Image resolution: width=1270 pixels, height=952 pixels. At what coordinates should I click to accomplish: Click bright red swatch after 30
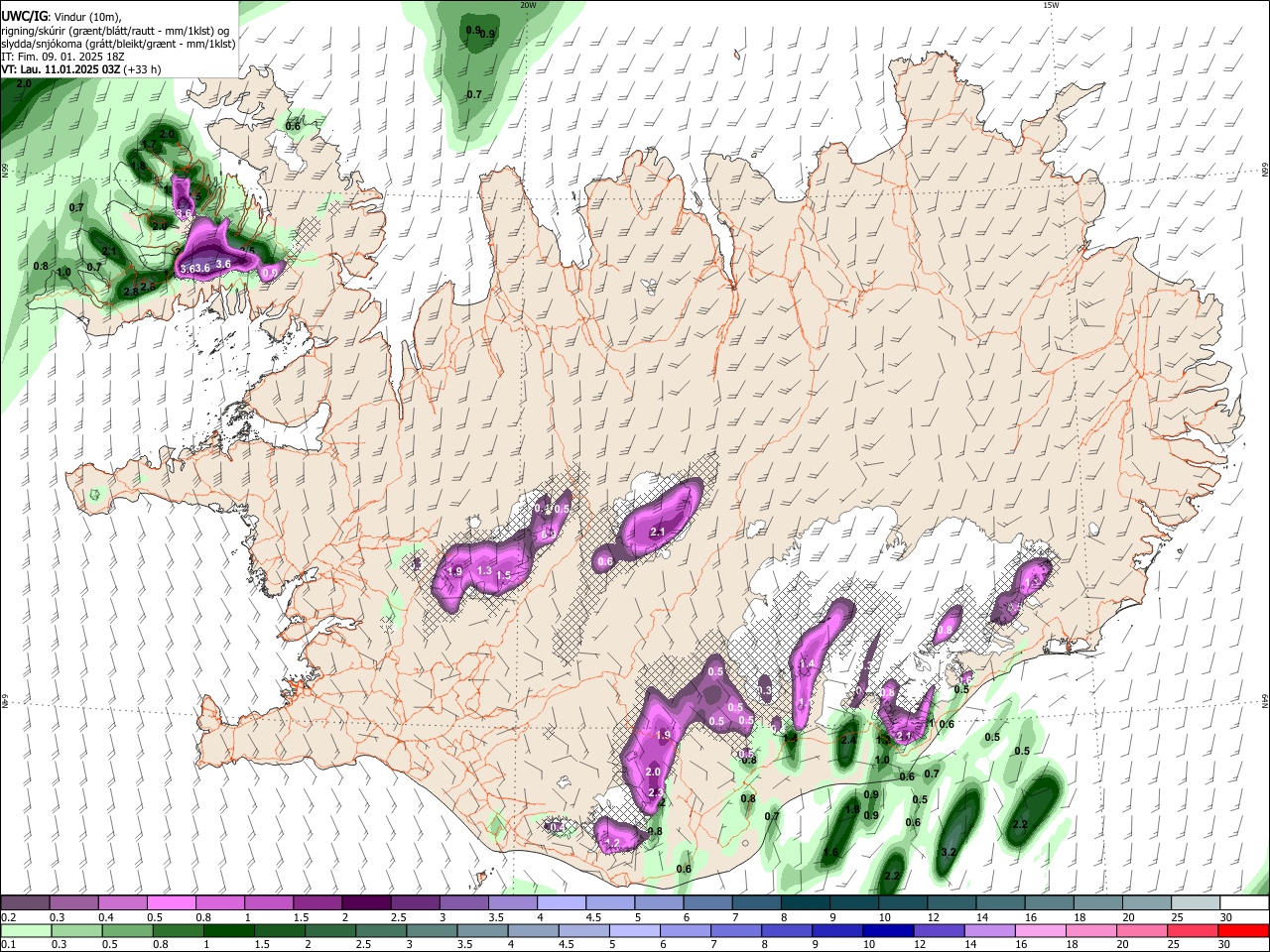pos(1242,930)
